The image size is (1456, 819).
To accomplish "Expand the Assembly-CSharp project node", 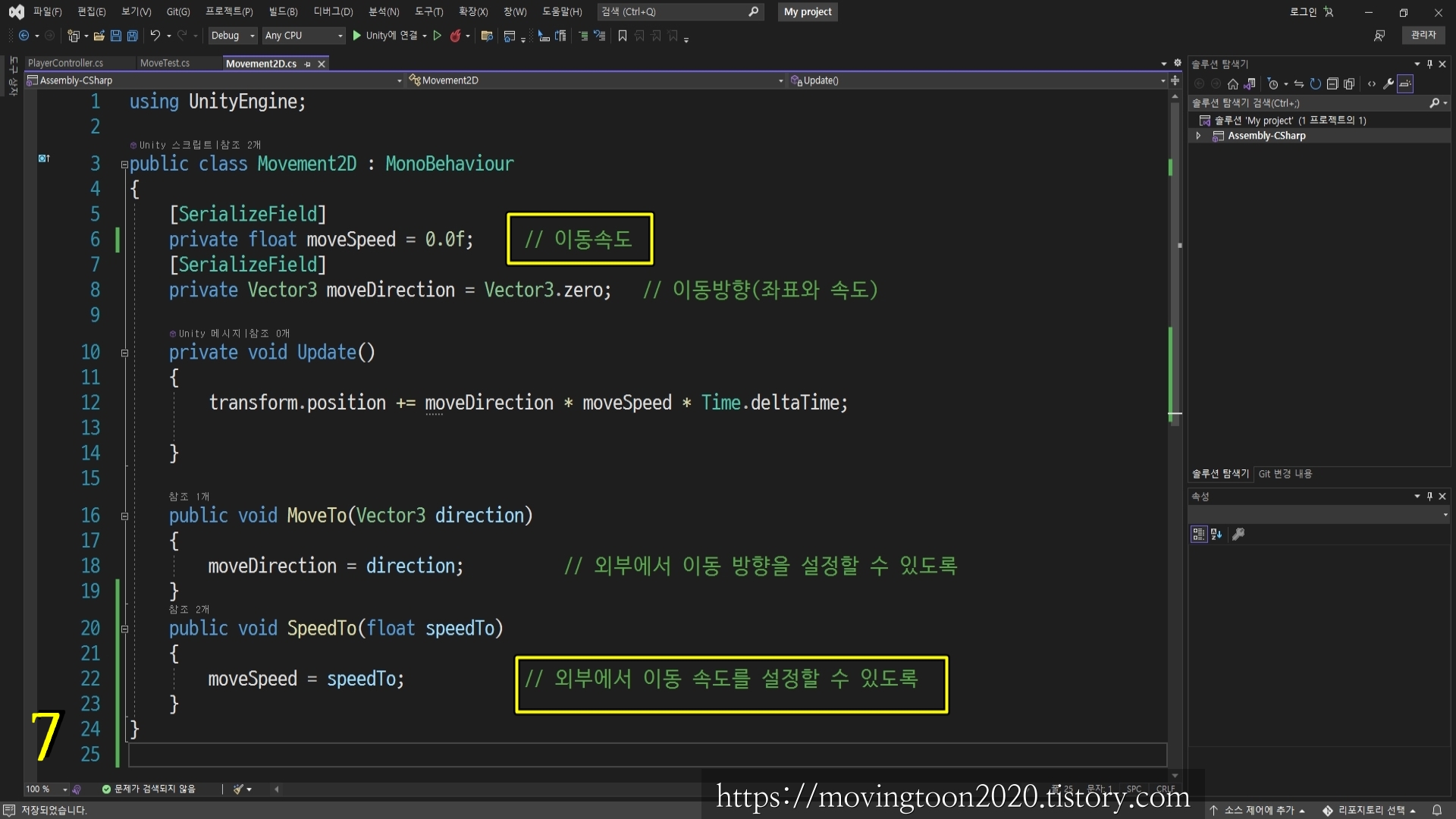I will point(1198,136).
